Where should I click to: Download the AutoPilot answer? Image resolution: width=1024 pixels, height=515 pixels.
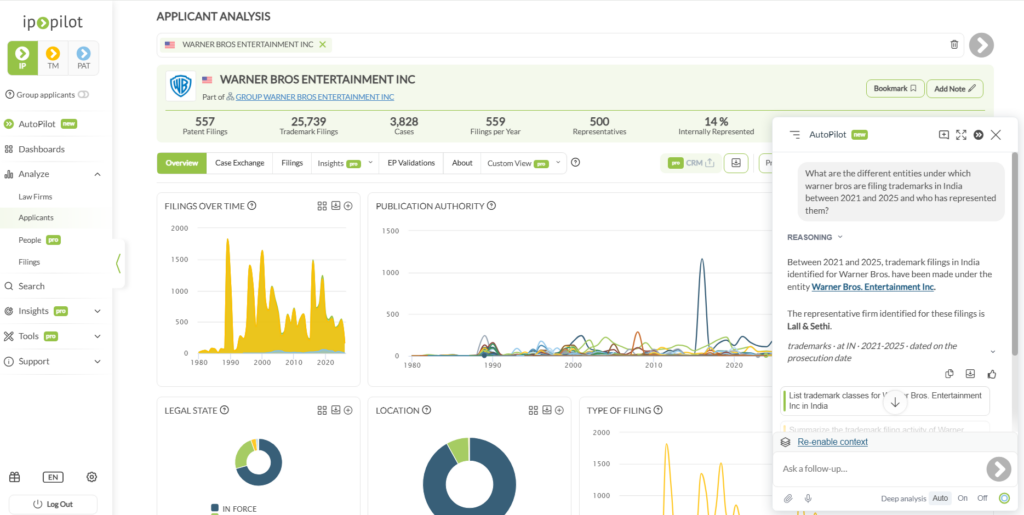(x=970, y=374)
